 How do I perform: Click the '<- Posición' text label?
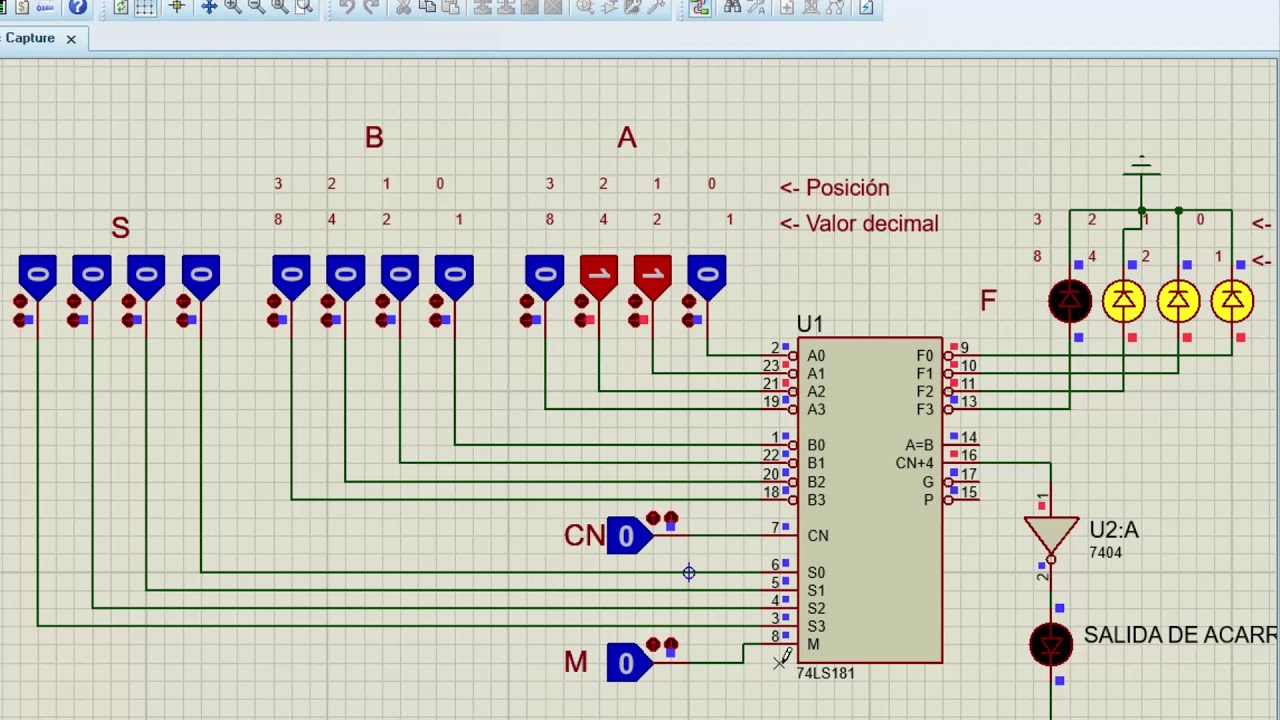834,188
